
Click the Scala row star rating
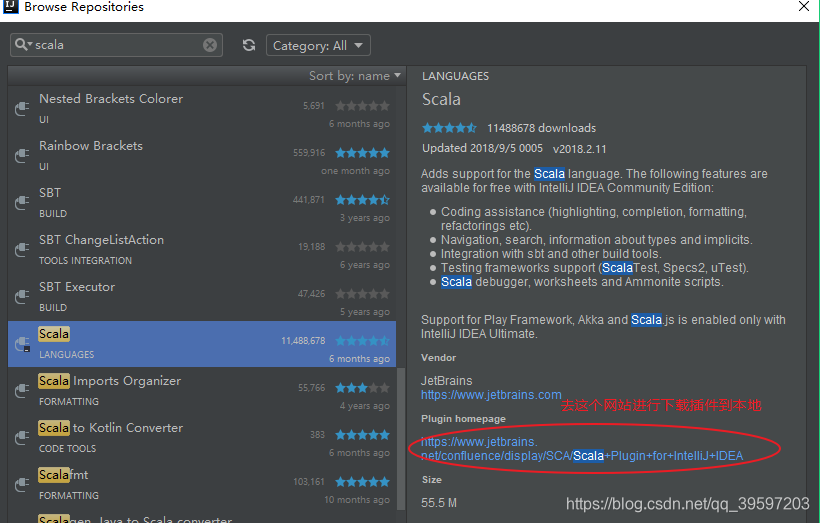click(362, 341)
